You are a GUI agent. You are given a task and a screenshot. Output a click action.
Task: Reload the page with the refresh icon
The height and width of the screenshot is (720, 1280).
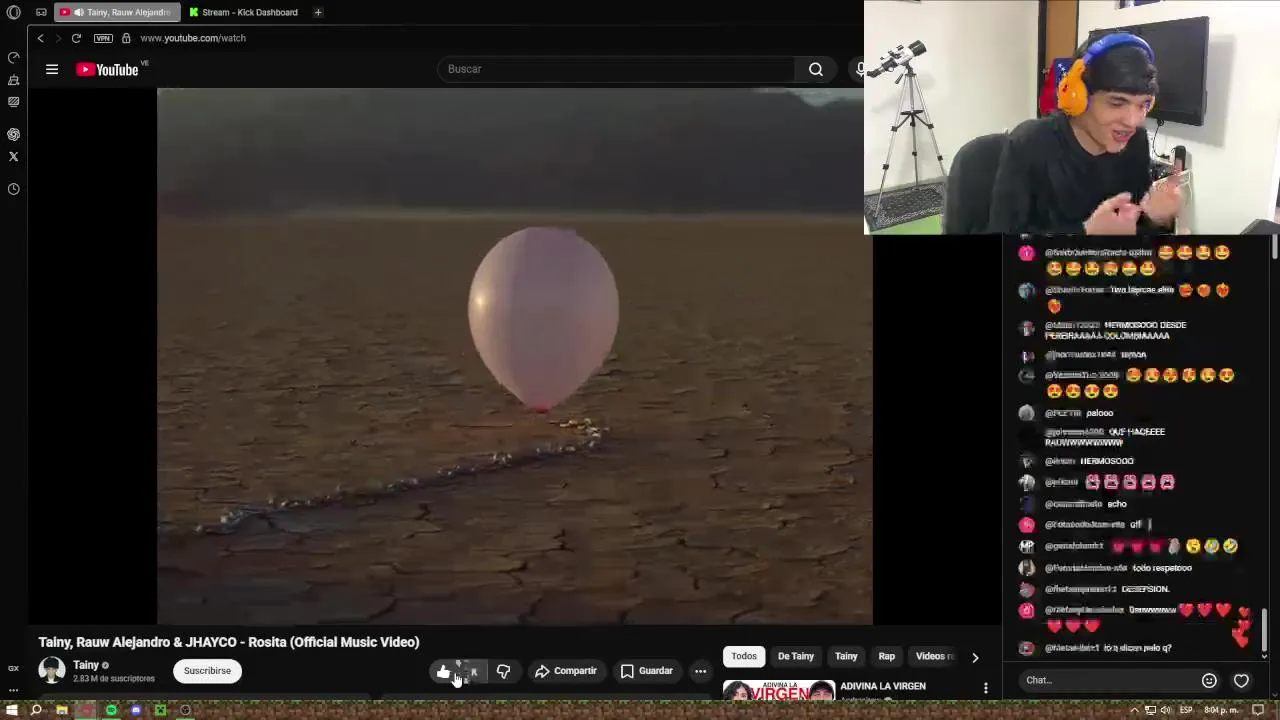point(76,38)
